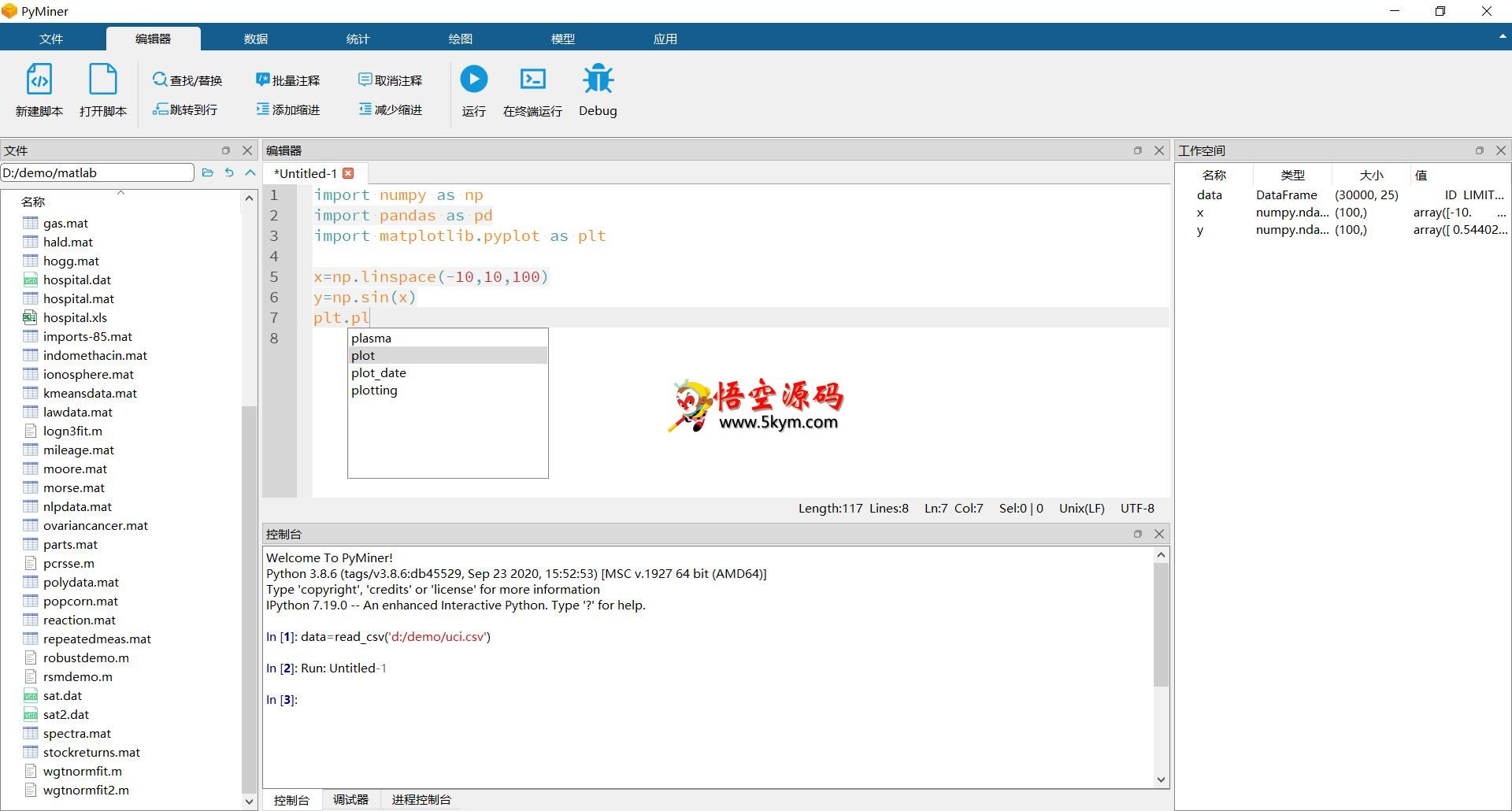The height and width of the screenshot is (811, 1512).
Task: Create a new script with 新建脚本
Action: 39,91
